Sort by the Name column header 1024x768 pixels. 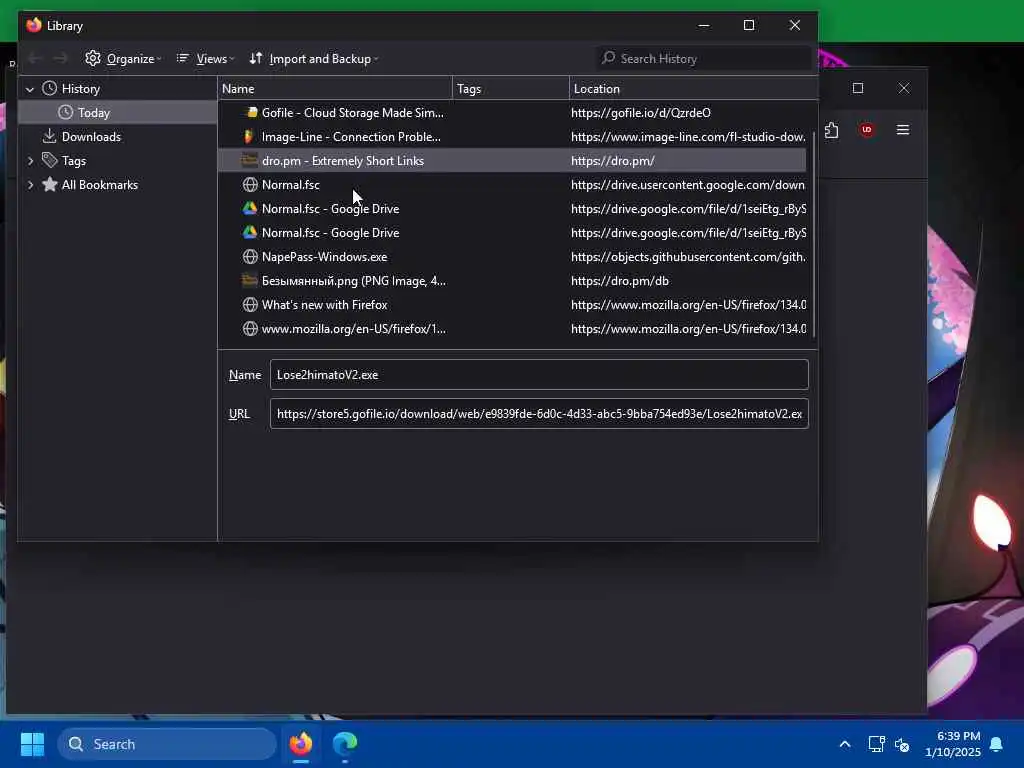point(335,89)
